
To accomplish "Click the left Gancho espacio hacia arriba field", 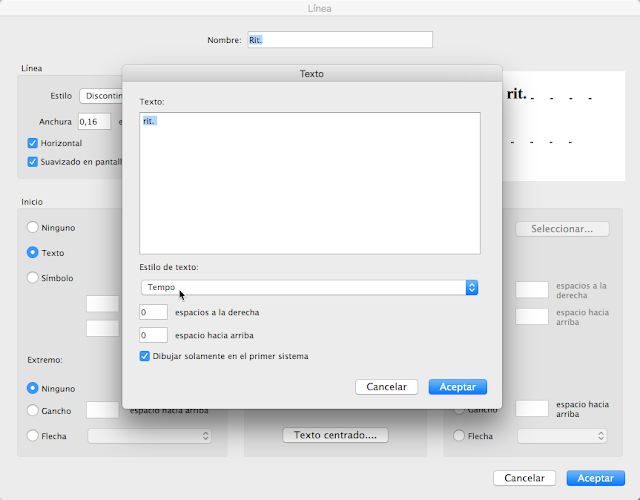I will (x=102, y=410).
